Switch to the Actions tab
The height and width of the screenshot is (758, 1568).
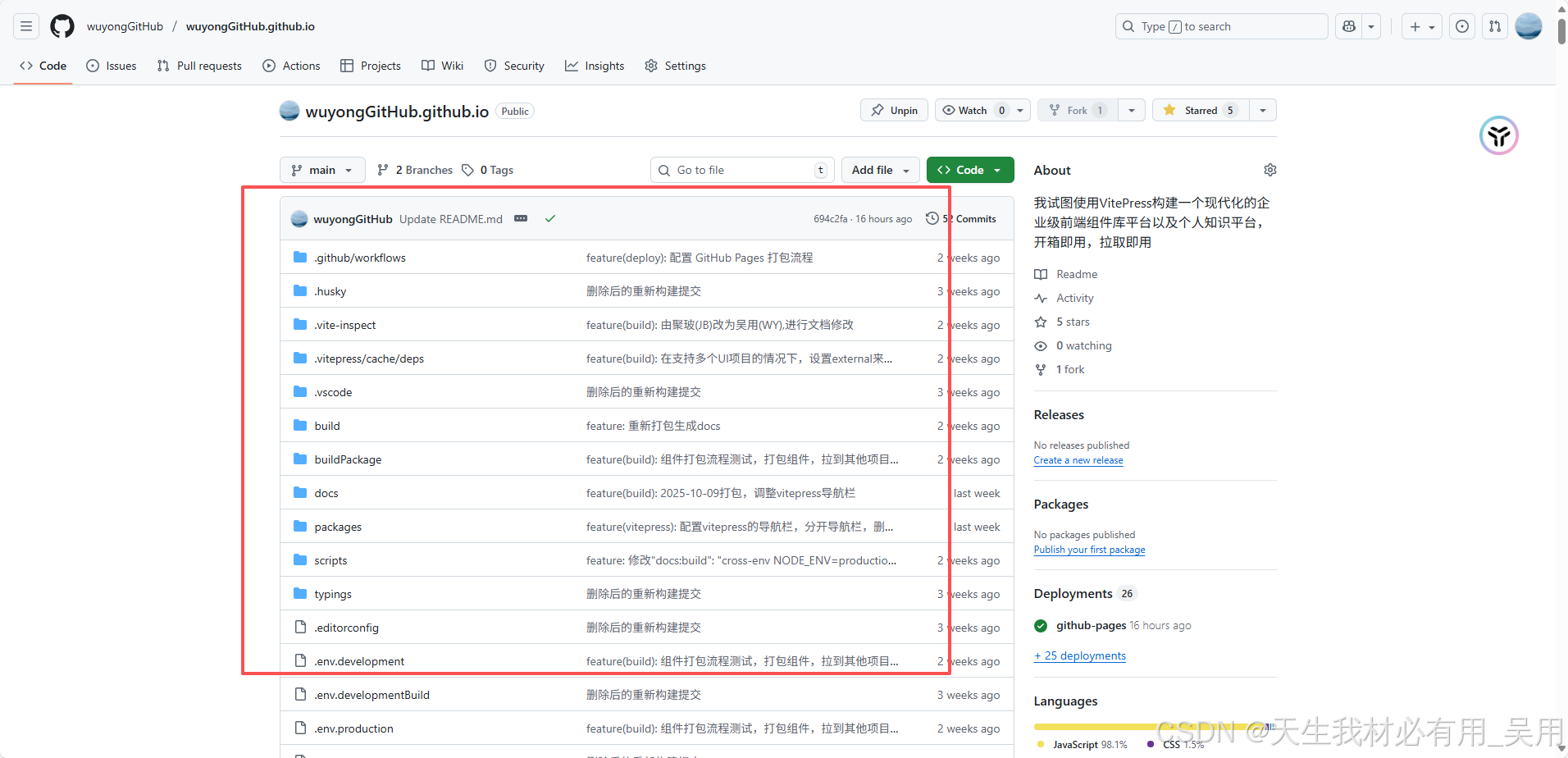tap(291, 66)
